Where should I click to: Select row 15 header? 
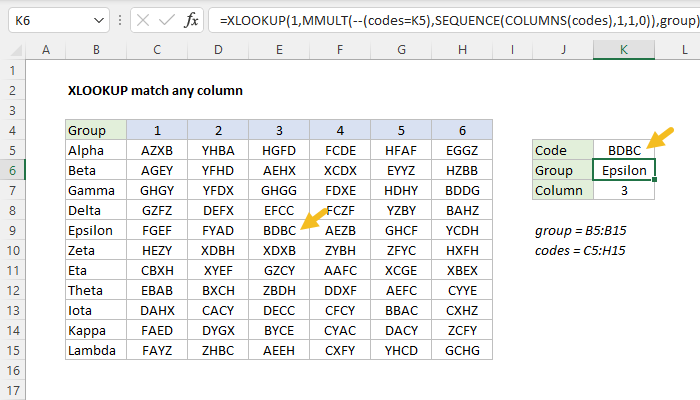click(12, 350)
